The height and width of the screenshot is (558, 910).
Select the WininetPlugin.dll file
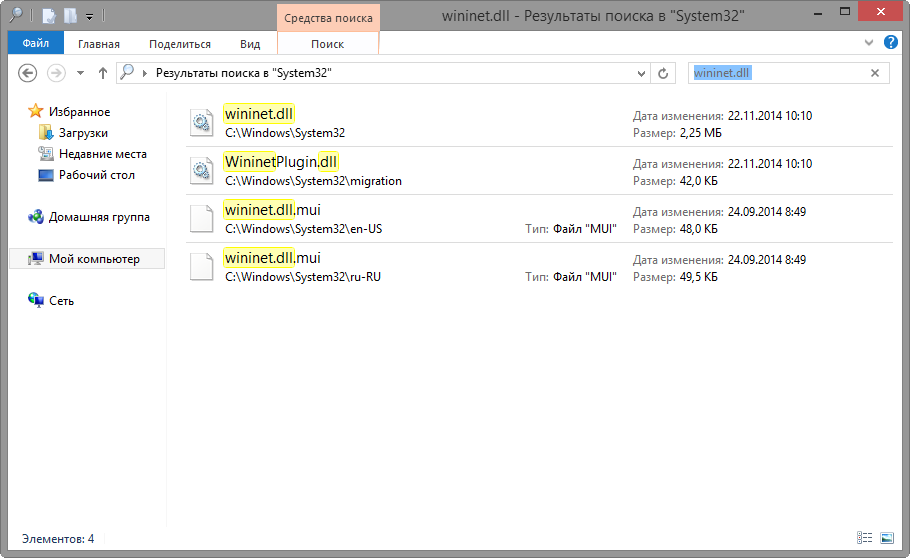coord(540,171)
